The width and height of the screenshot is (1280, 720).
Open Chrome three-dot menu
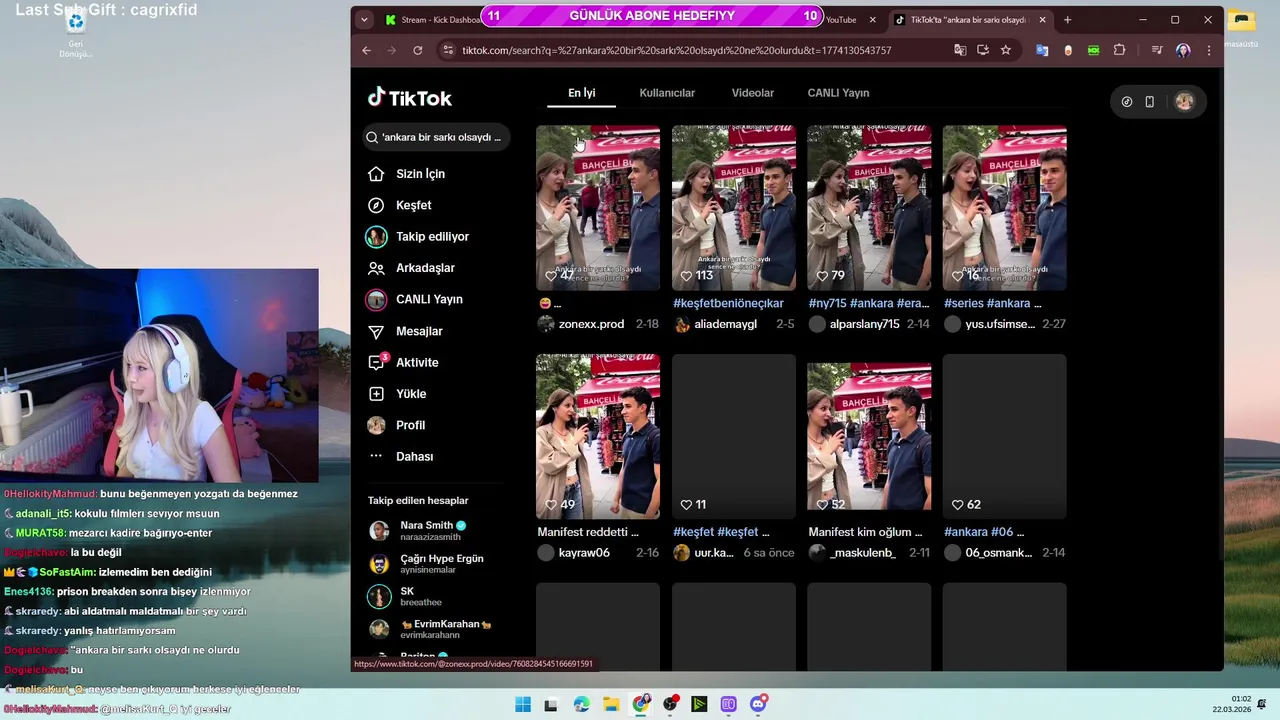pos(1209,50)
